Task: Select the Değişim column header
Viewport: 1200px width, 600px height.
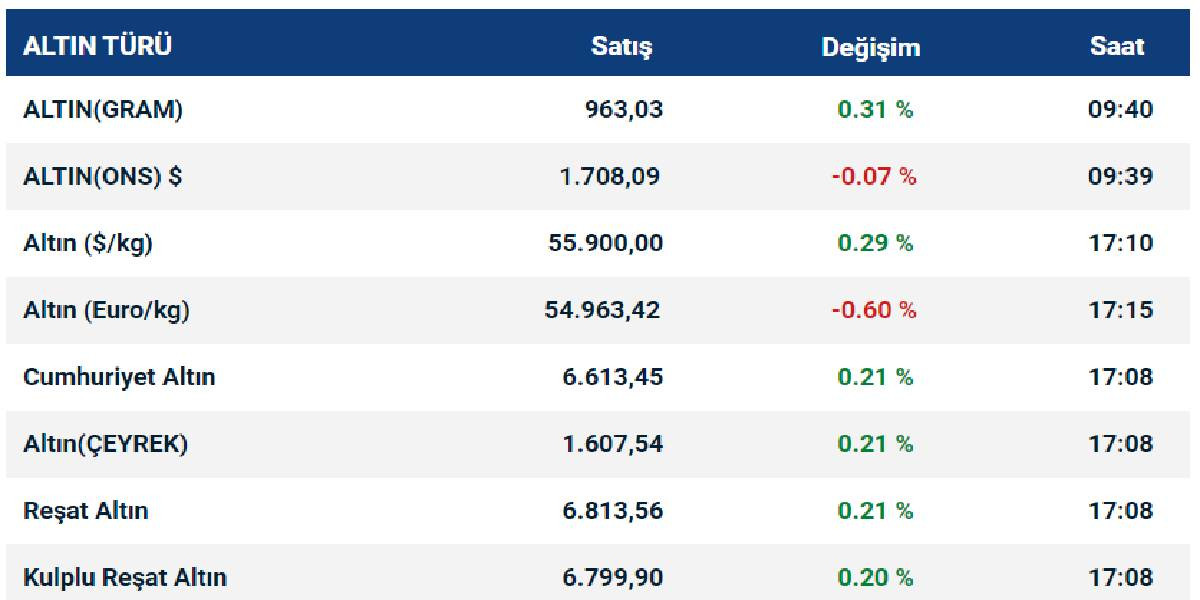Action: pyautogui.click(x=871, y=47)
